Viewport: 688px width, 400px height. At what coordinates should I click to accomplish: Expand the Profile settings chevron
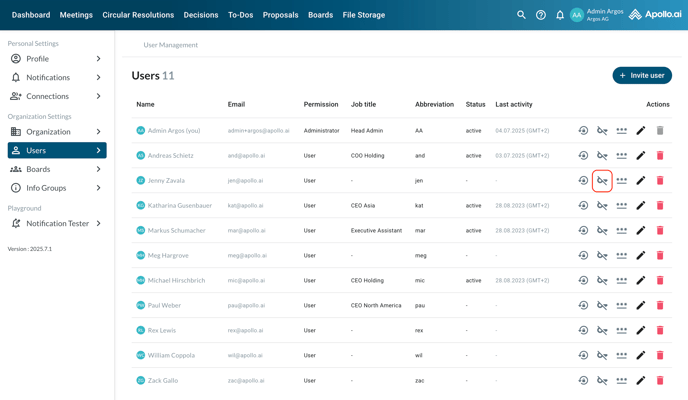(x=98, y=59)
